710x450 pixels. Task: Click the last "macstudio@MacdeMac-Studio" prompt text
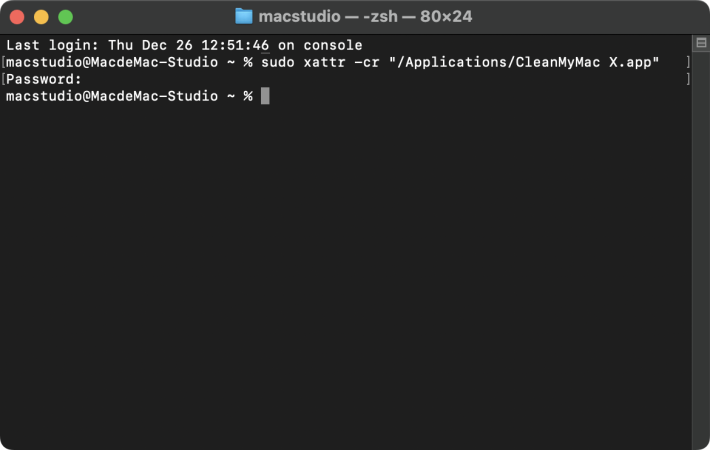coord(112,96)
